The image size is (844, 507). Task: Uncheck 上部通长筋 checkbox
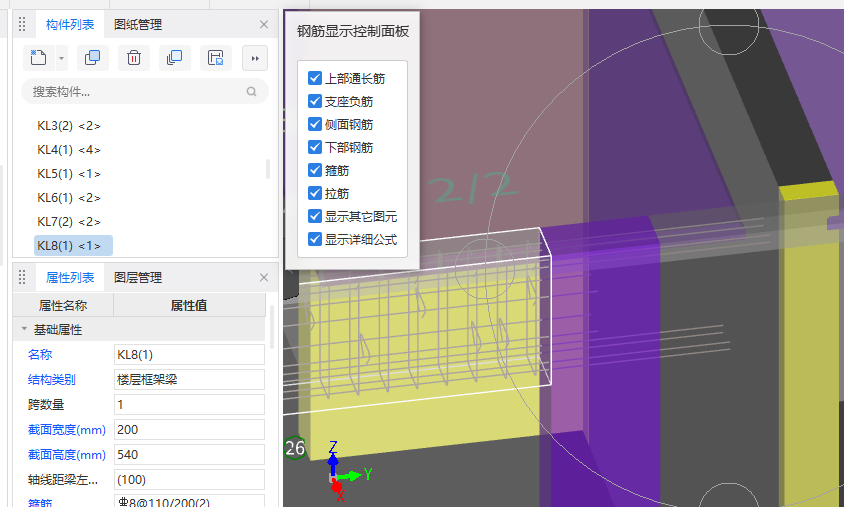pos(315,78)
